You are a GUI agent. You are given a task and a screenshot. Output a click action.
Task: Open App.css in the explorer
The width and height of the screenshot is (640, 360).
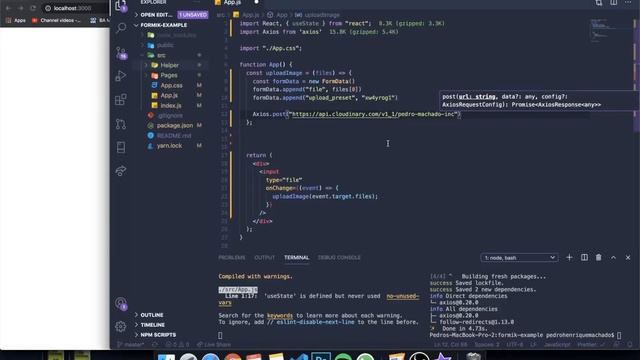[x=171, y=85]
